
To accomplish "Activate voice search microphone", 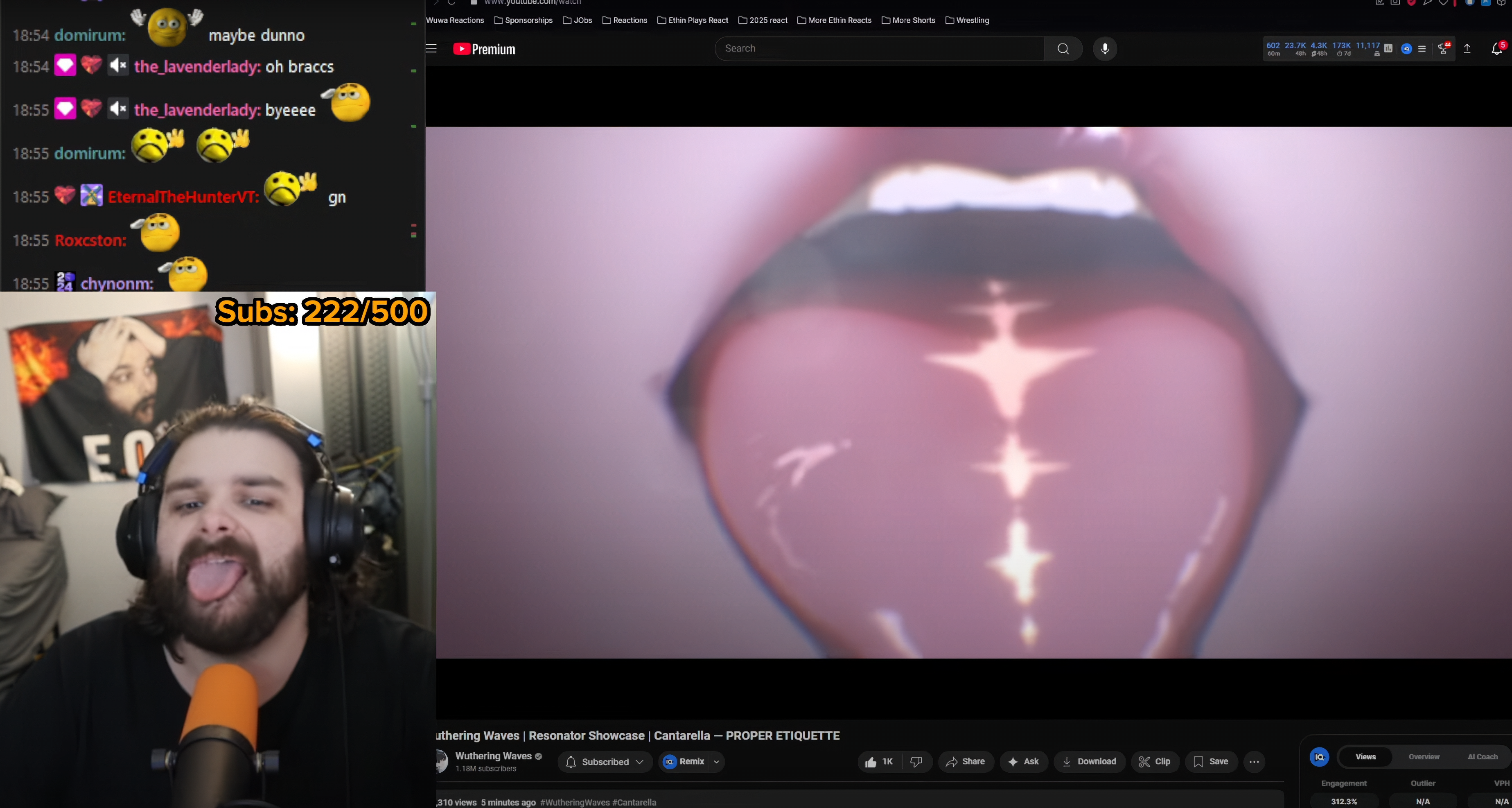I will tap(1105, 49).
